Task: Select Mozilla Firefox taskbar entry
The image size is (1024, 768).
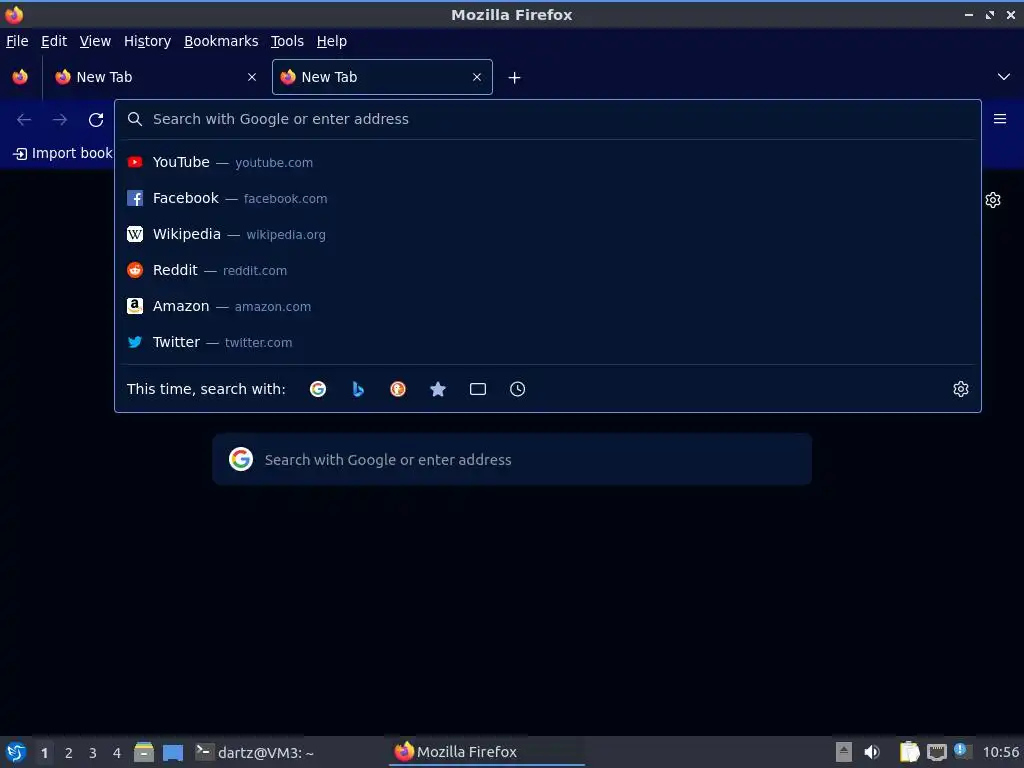Action: tap(487, 752)
